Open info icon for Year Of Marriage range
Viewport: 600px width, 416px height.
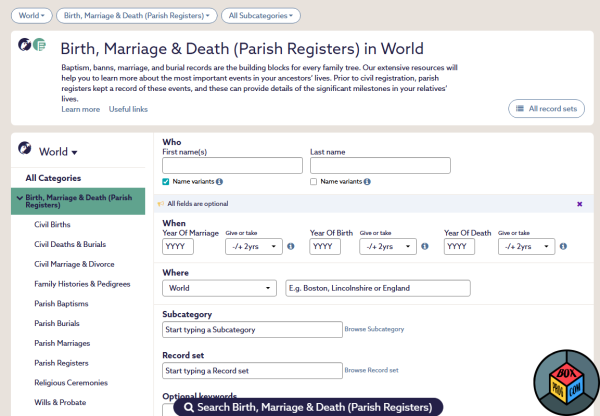(x=291, y=246)
